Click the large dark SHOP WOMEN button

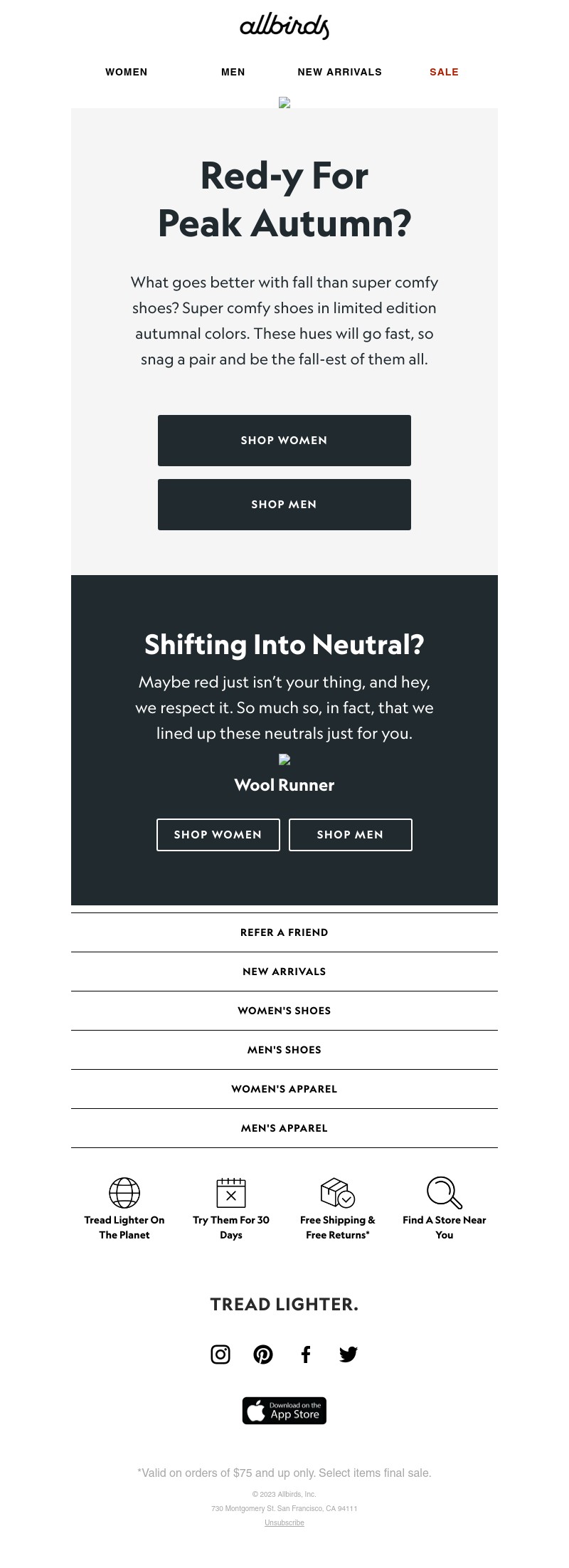(284, 441)
